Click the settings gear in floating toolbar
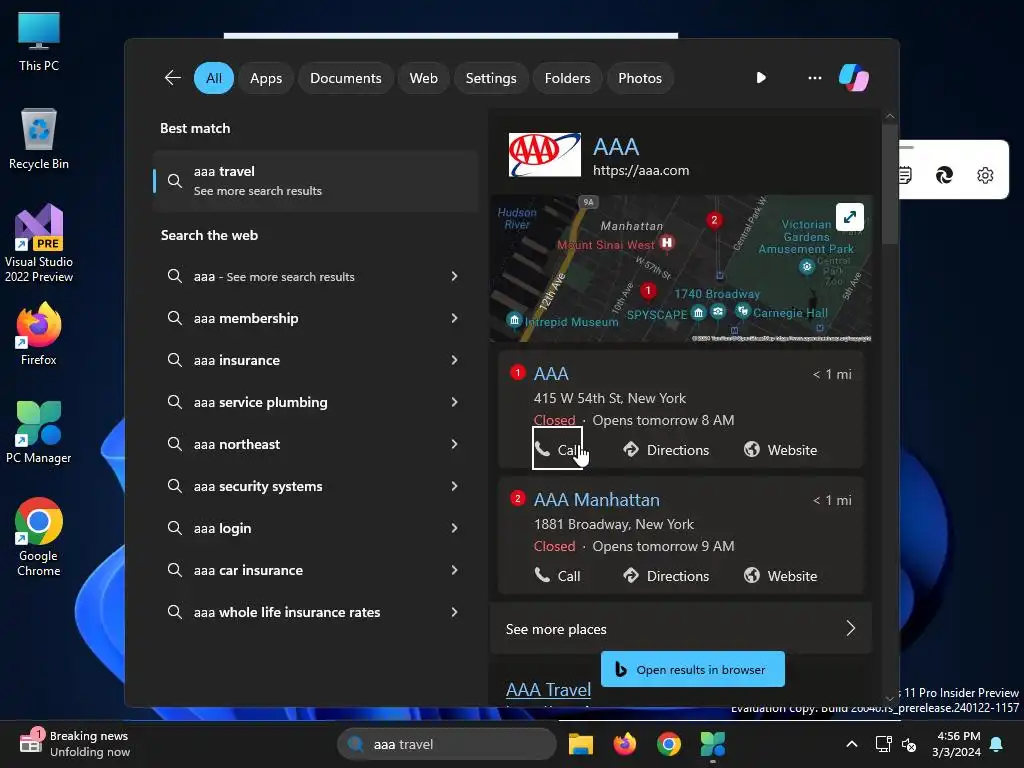Viewport: 1024px width, 768px height. [985, 175]
